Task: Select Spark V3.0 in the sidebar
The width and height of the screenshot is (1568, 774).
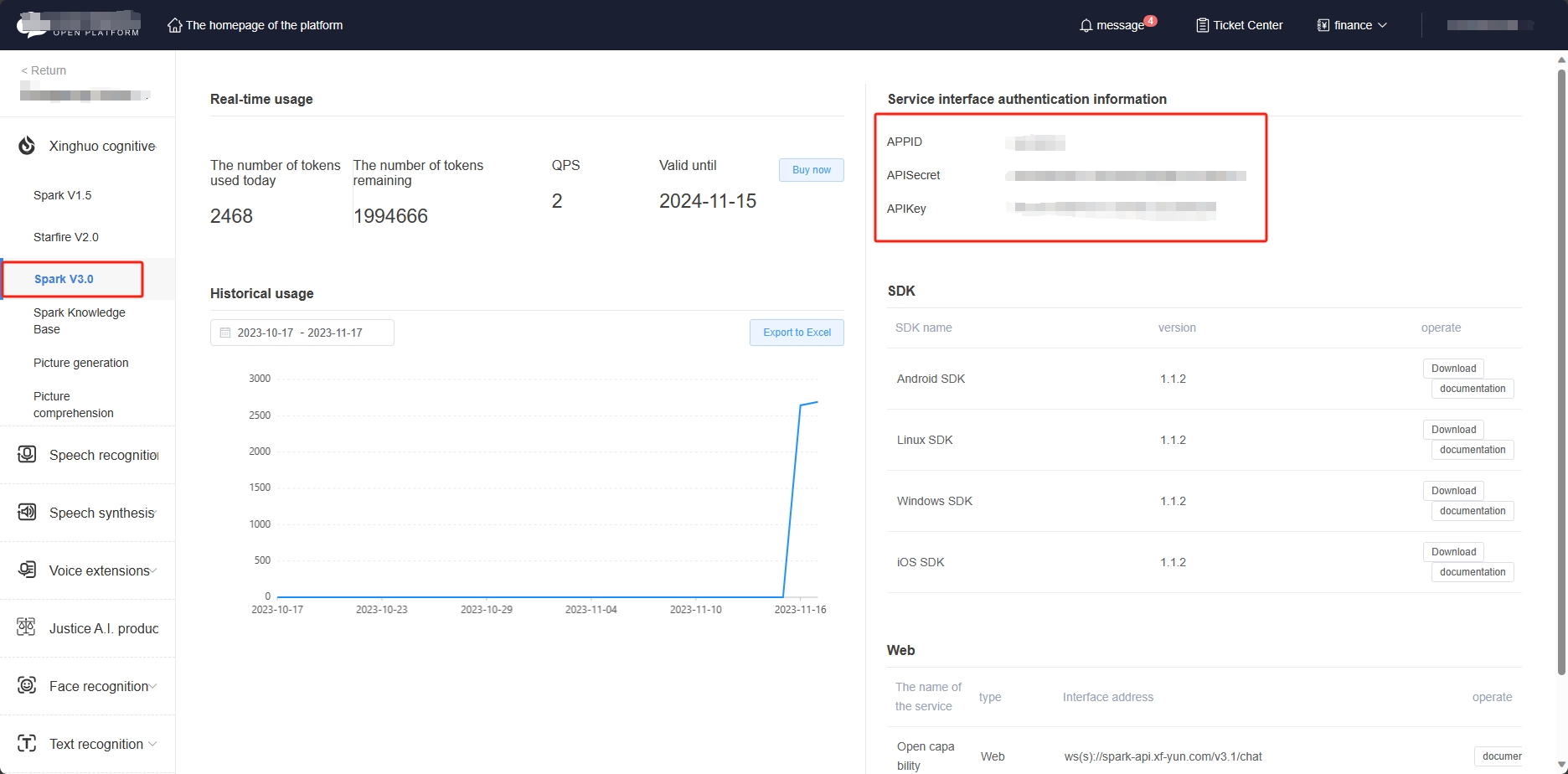Action: tap(64, 279)
